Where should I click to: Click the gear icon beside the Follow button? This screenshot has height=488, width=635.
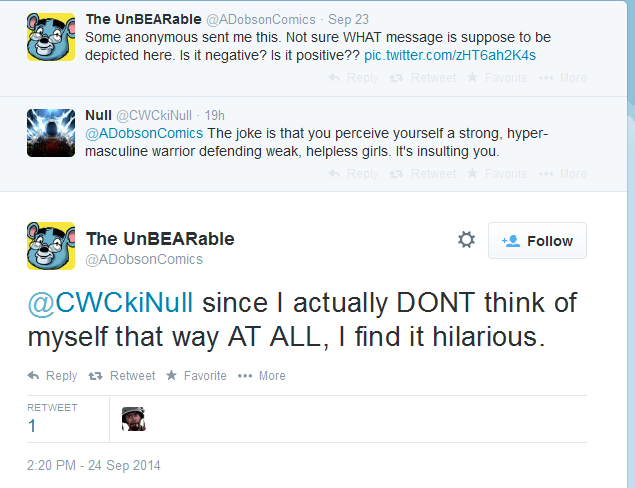click(466, 240)
